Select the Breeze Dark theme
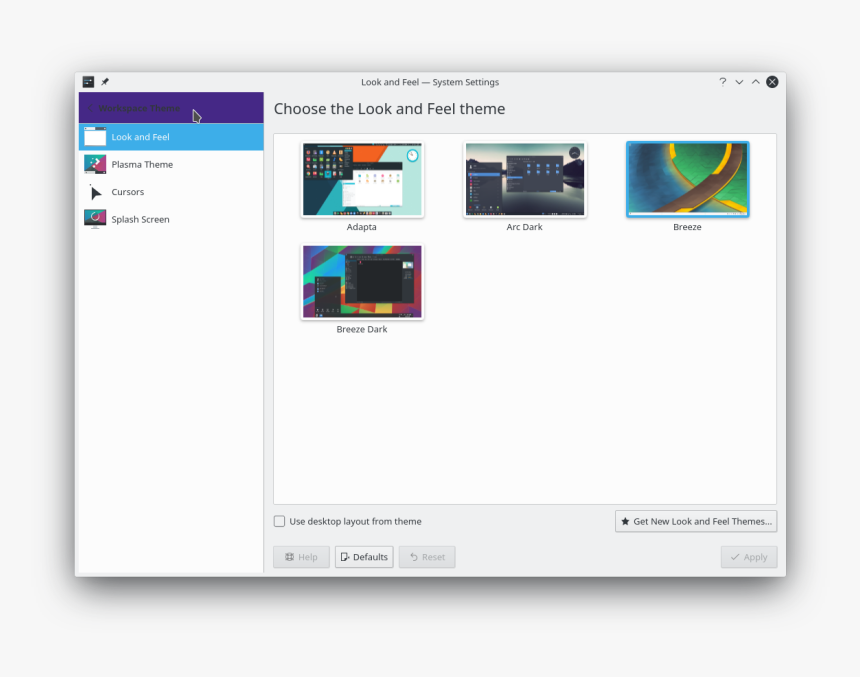Screen dimensions: 860x677 [362, 283]
